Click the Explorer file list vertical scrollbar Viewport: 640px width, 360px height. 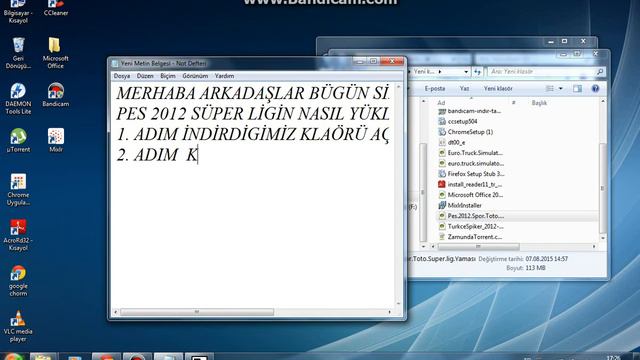click(x=603, y=188)
